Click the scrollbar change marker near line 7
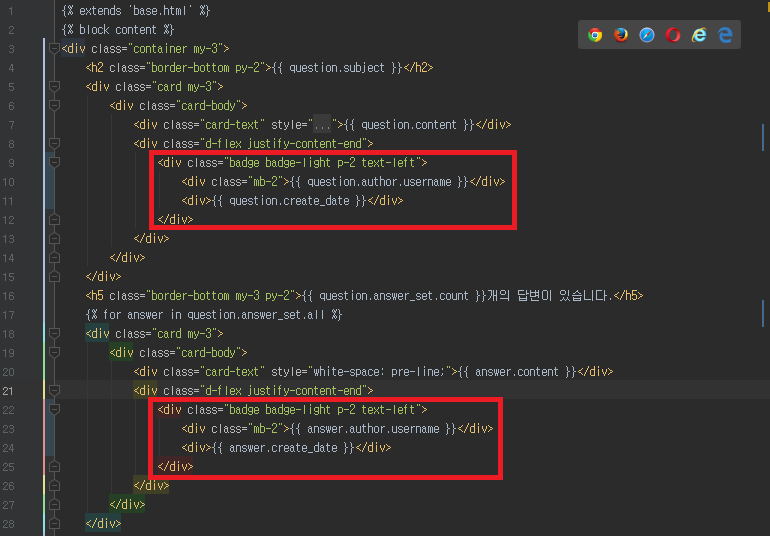The width and height of the screenshot is (770, 536). [763, 138]
